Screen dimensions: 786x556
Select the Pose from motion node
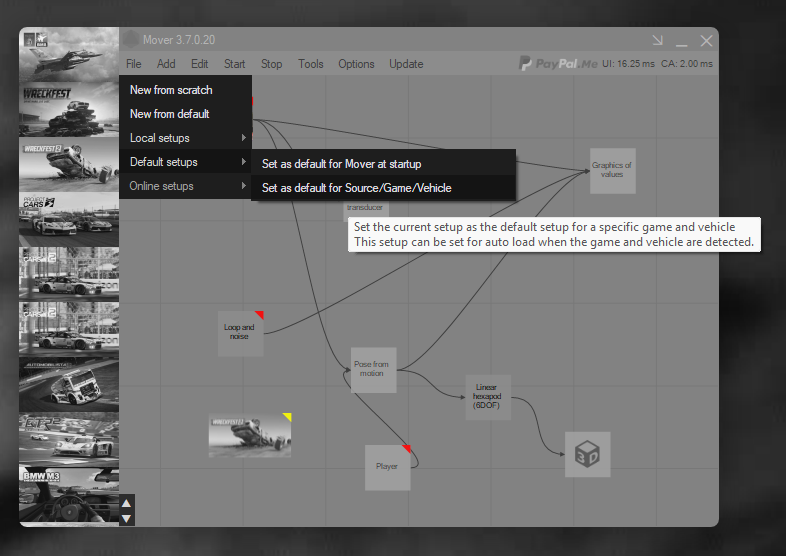373,369
